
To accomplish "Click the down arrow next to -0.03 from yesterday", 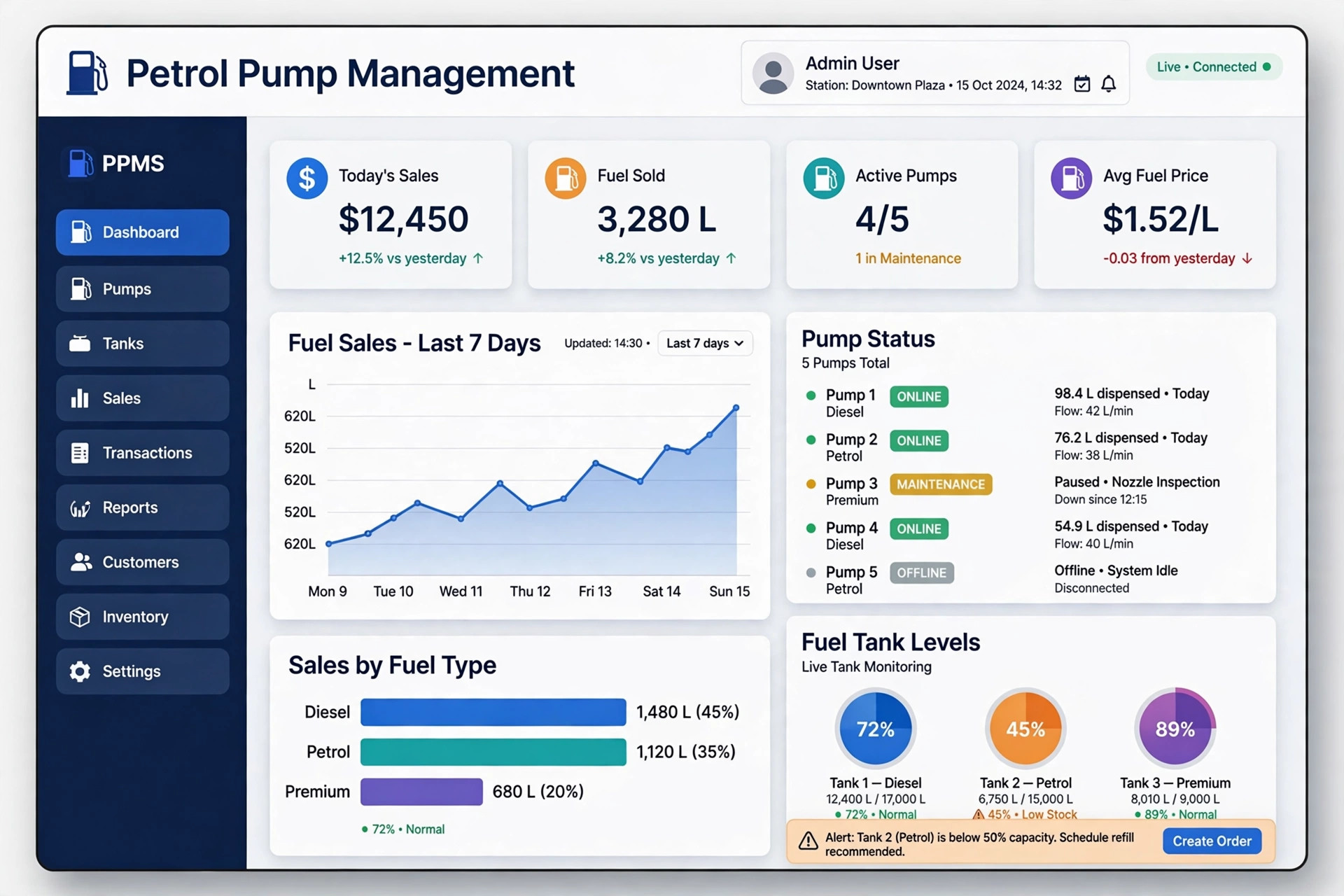I will point(1247,258).
